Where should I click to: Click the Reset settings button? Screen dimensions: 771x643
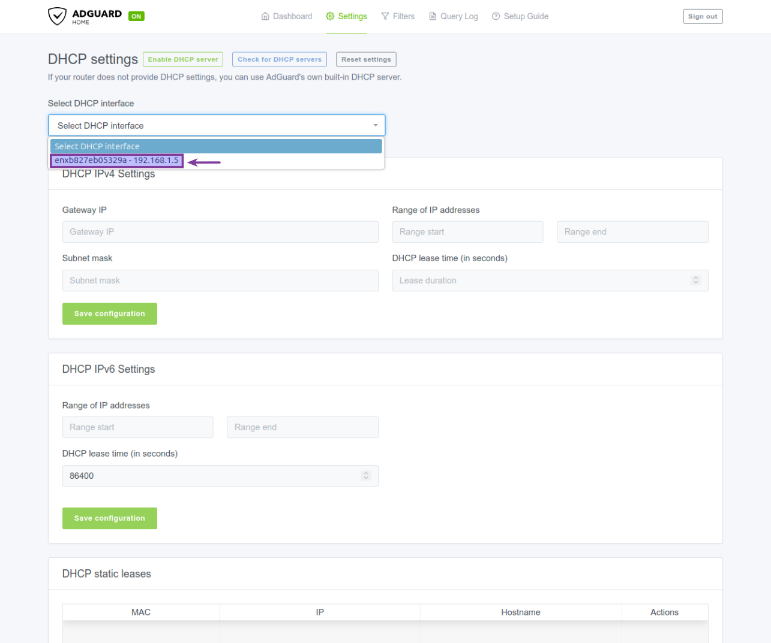pos(366,60)
